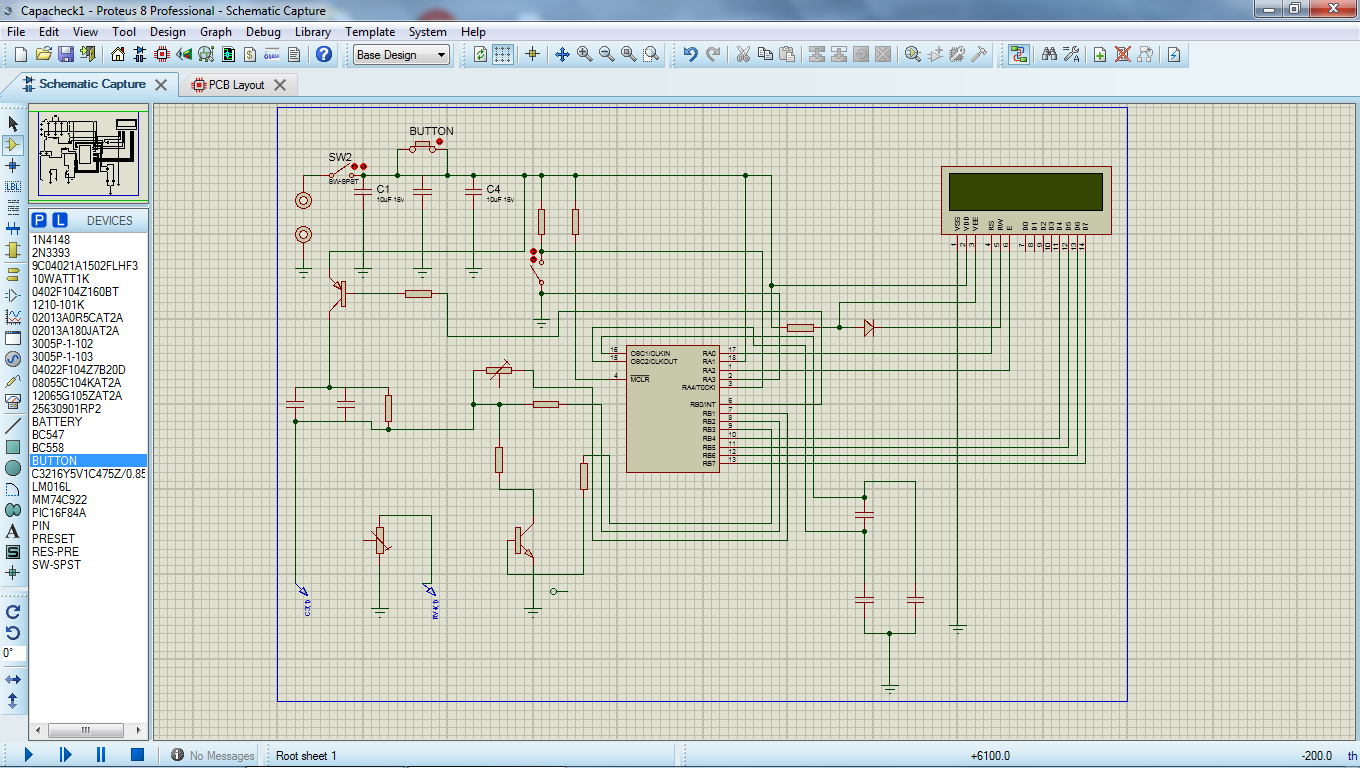
Task: Flip the part vertically with the mirror icon
Action: pos(13,701)
